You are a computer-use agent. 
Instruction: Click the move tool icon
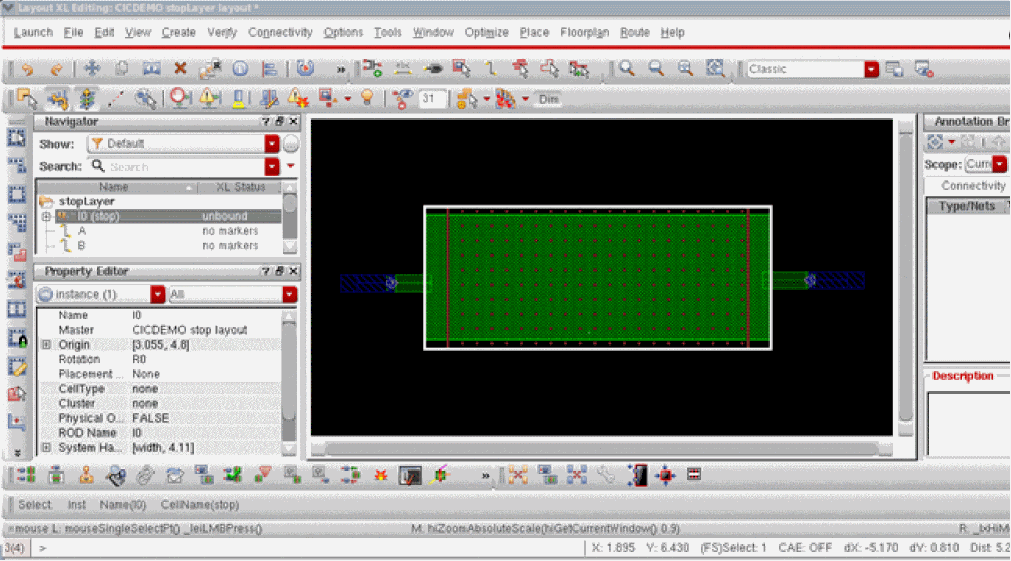[x=91, y=69]
